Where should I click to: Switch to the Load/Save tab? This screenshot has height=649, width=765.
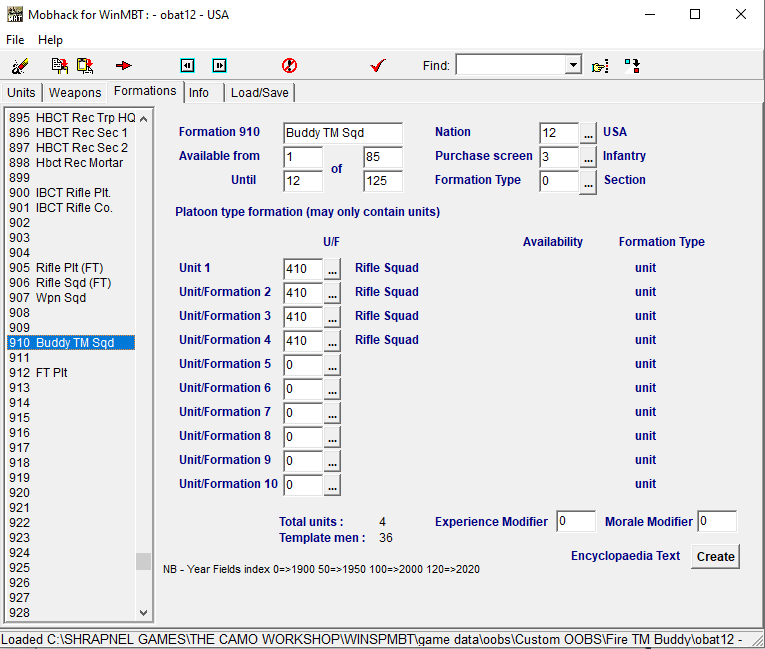tap(259, 93)
